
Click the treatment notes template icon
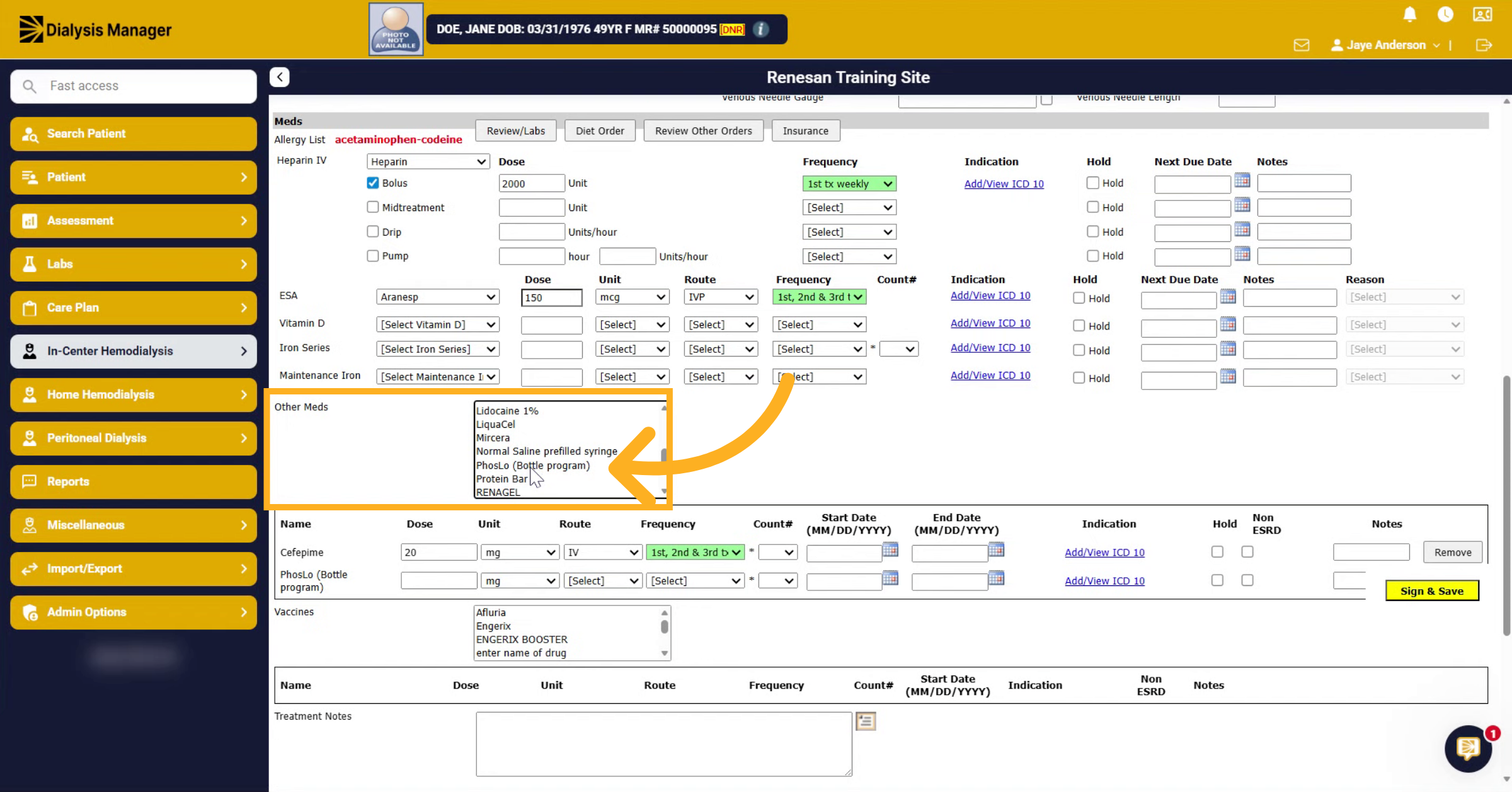[866, 721]
